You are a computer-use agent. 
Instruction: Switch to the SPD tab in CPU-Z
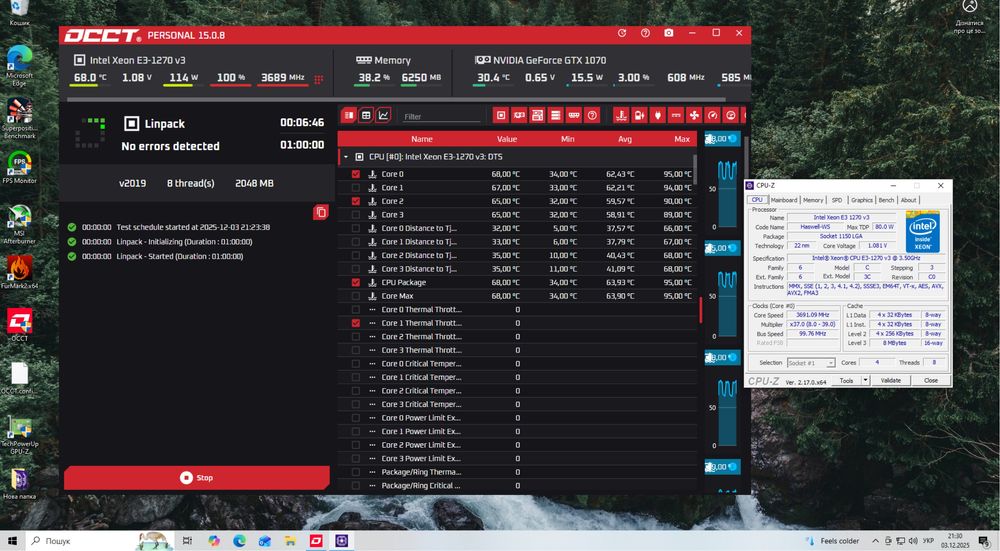coord(837,200)
